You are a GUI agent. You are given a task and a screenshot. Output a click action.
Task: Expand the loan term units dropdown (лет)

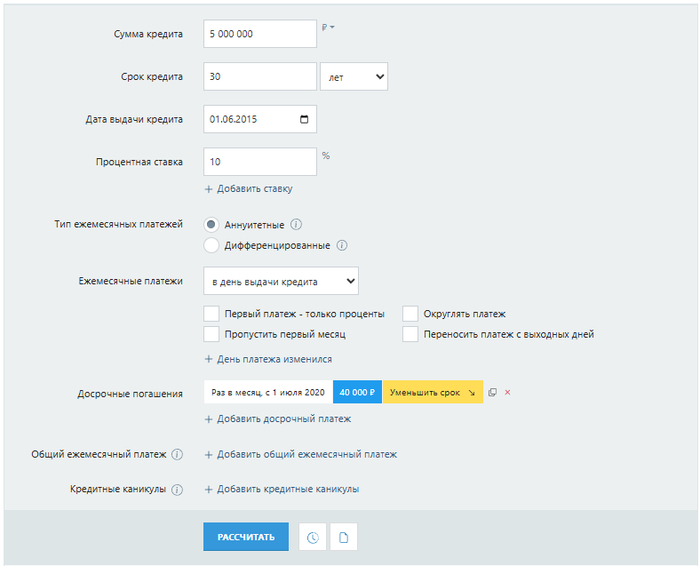click(x=354, y=77)
